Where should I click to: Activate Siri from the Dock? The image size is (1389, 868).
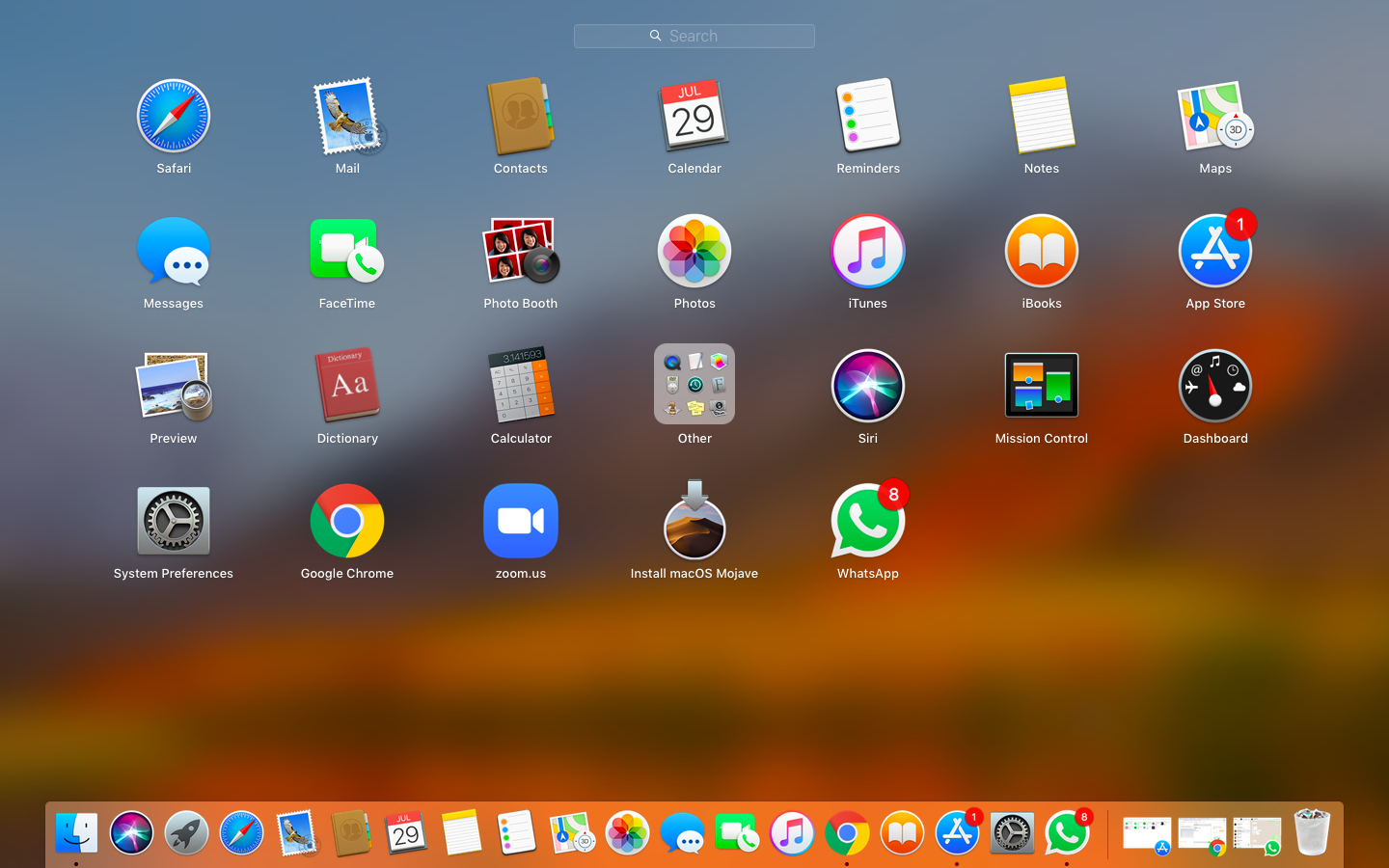point(131,832)
